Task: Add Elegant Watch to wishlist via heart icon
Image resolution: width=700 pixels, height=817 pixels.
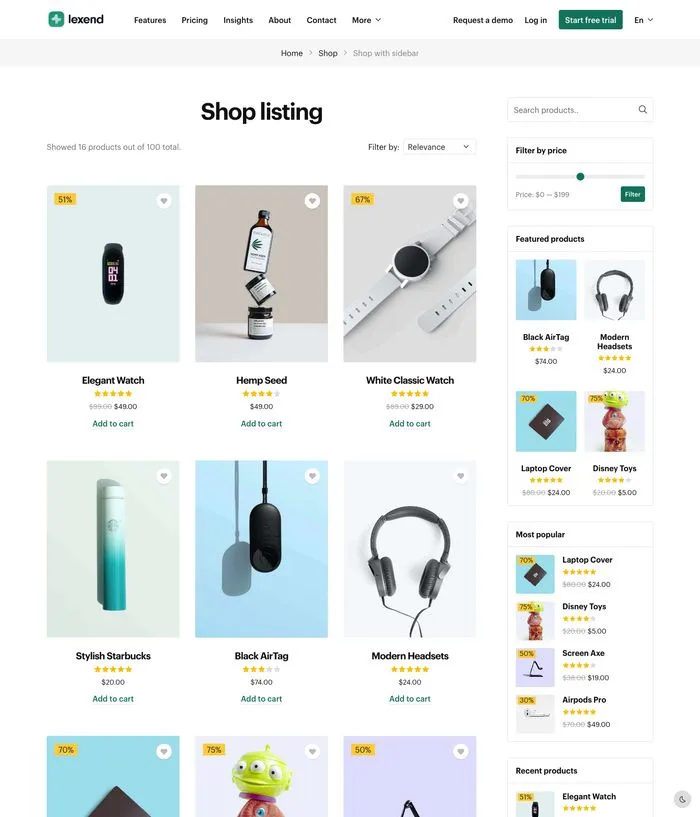Action: pos(164,201)
